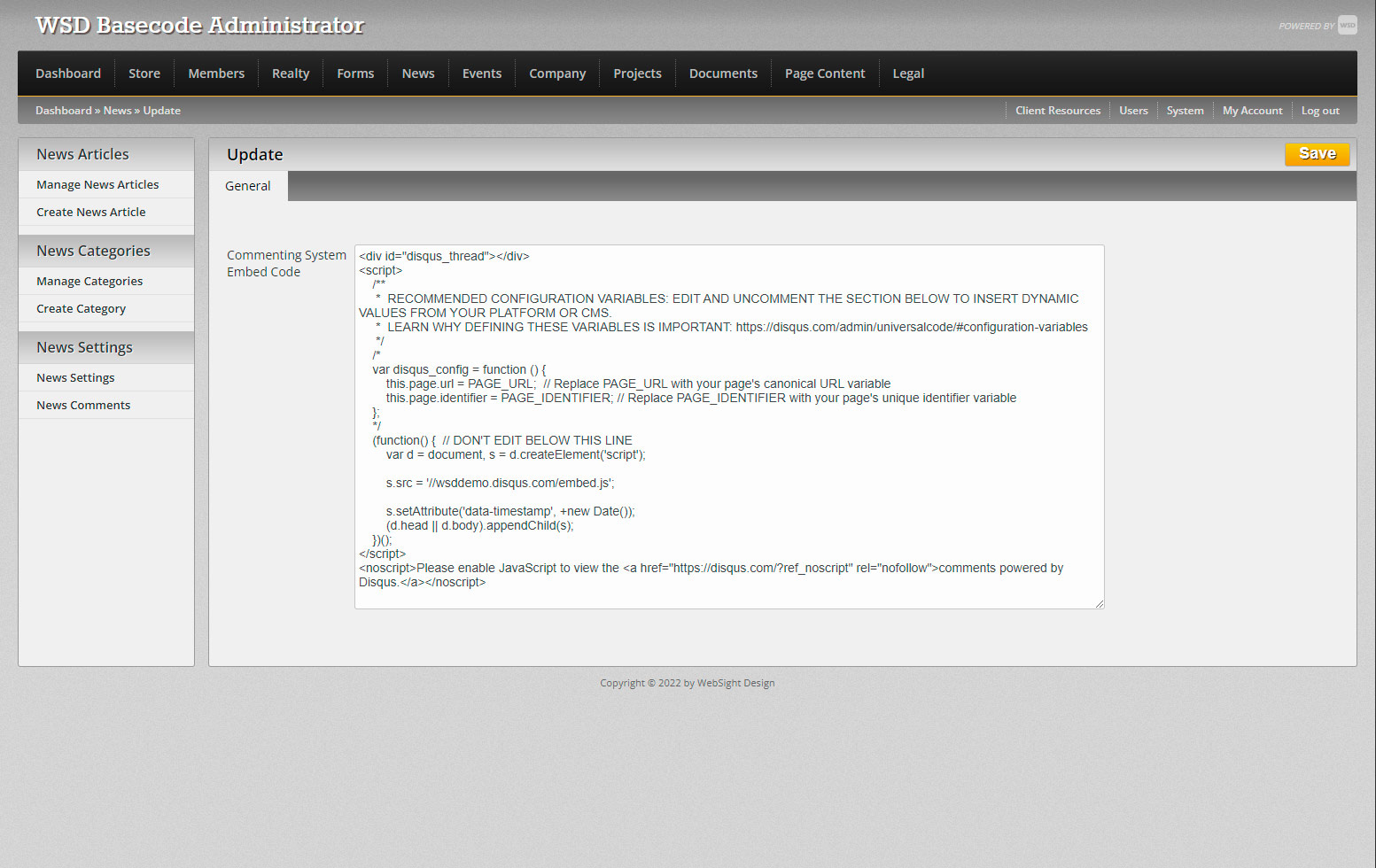Go to Users in the secondary bar

point(1133,111)
